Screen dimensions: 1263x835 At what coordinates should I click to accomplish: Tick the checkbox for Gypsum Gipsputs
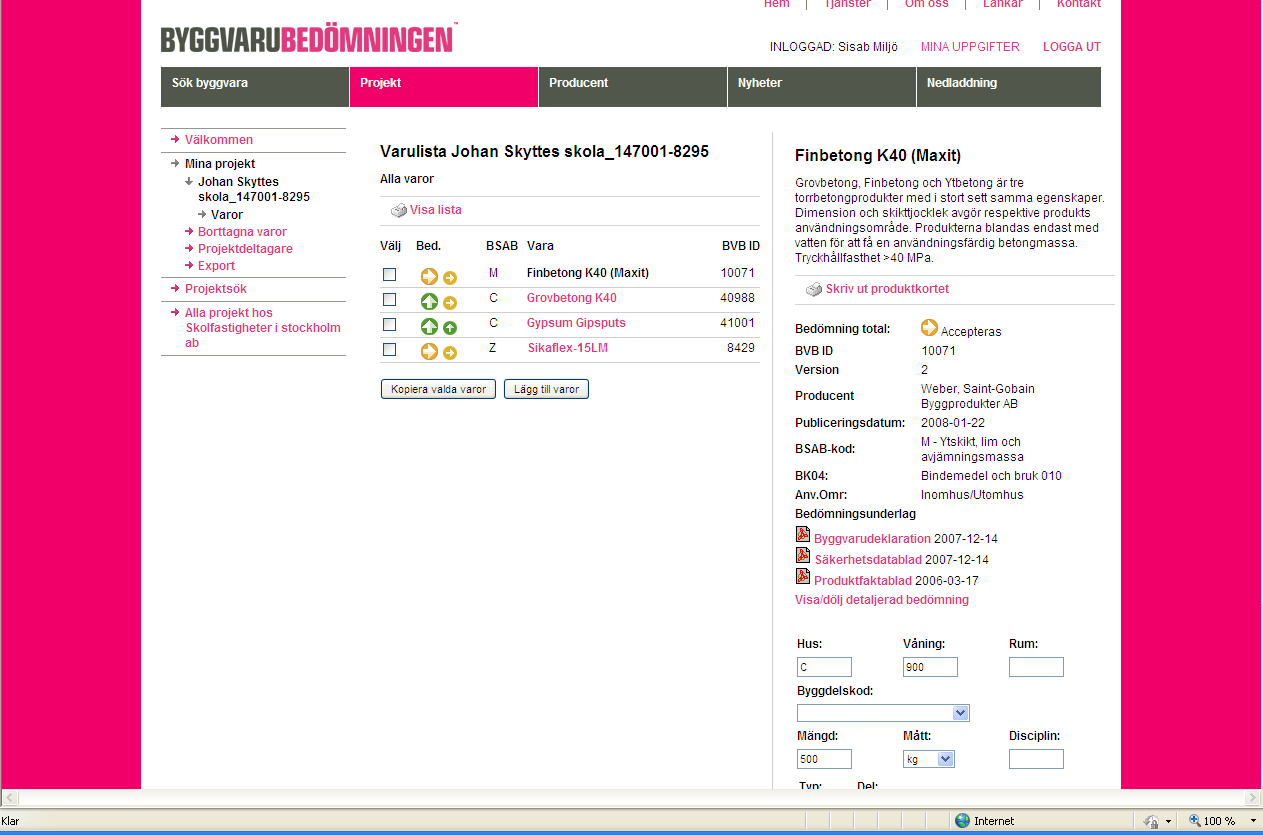point(389,324)
